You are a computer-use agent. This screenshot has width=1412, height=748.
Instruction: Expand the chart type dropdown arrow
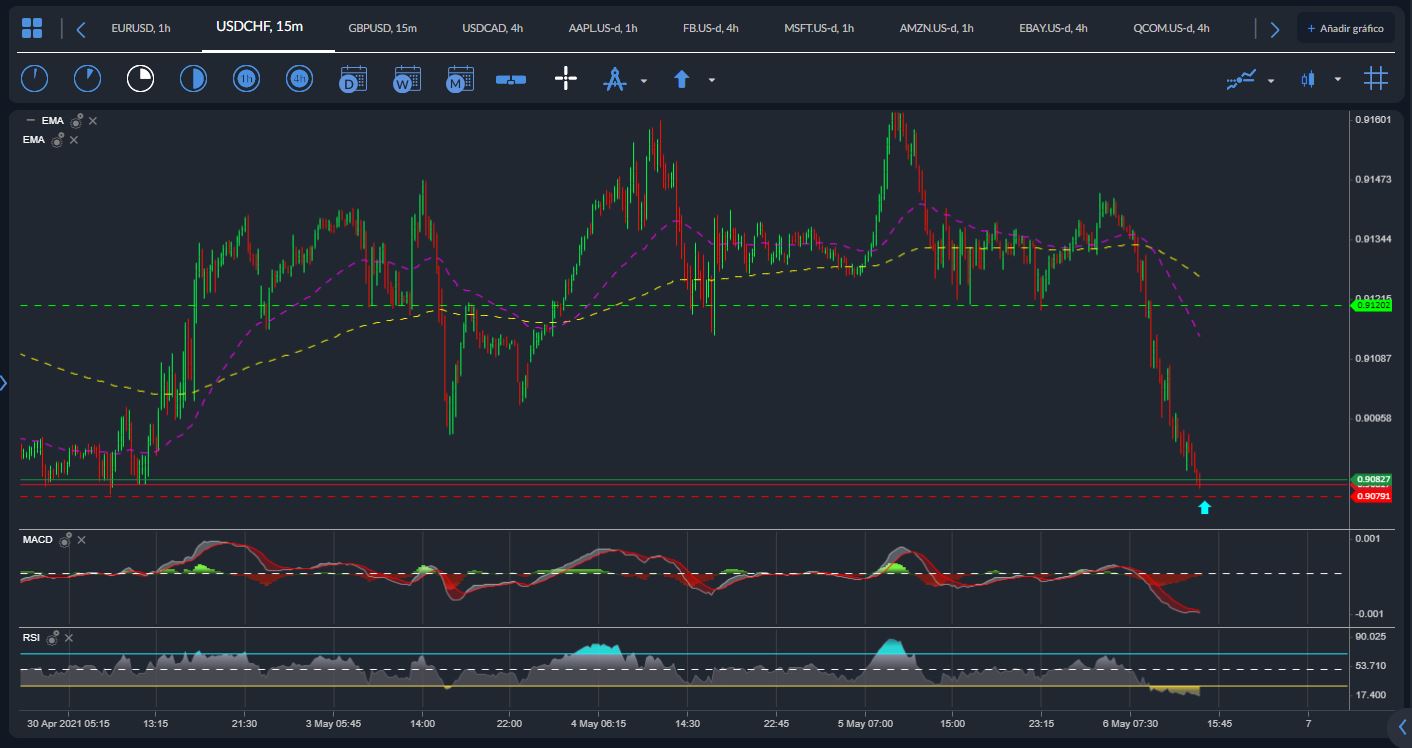(1338, 80)
